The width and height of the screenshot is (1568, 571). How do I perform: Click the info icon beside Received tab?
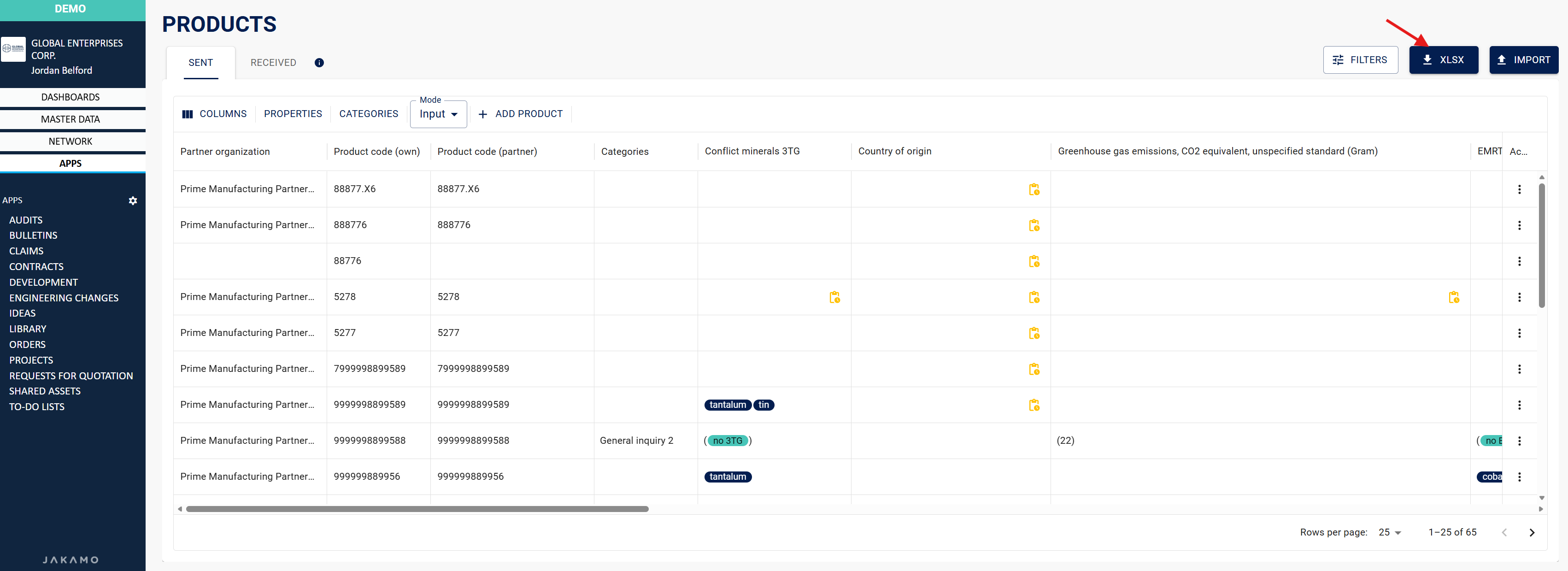click(x=319, y=63)
